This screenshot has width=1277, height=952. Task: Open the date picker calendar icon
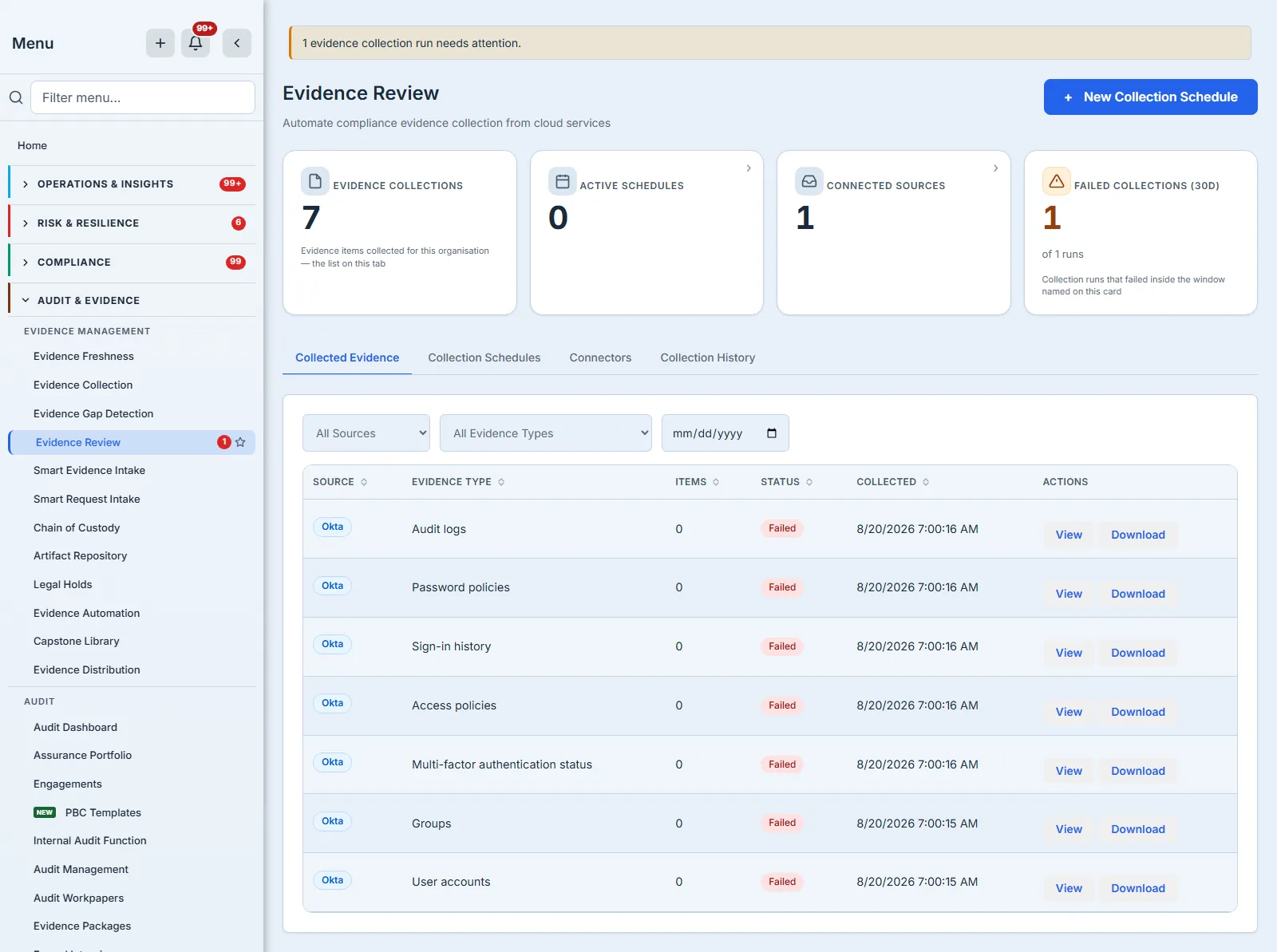point(772,433)
